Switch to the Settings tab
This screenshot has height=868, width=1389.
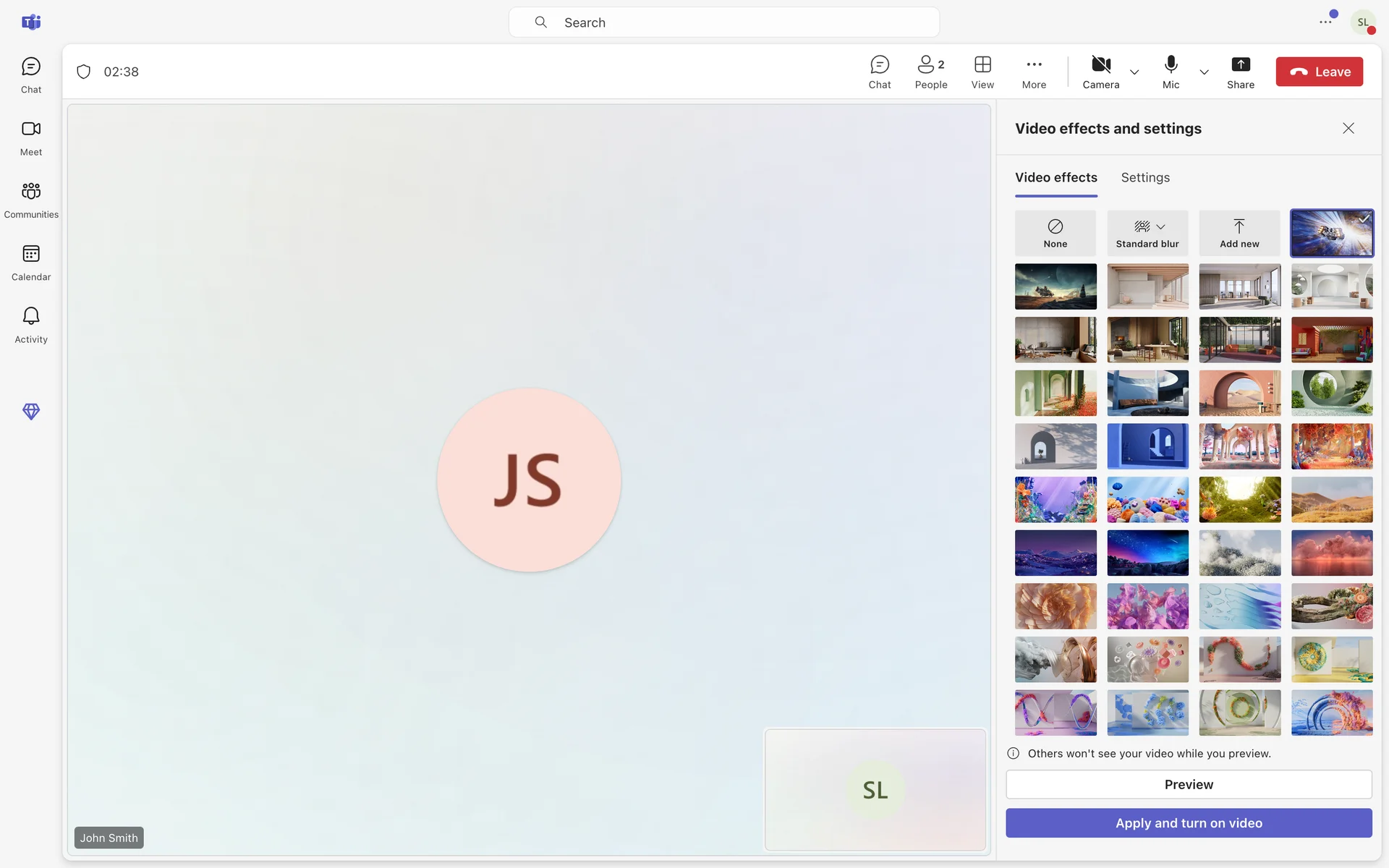(x=1144, y=178)
